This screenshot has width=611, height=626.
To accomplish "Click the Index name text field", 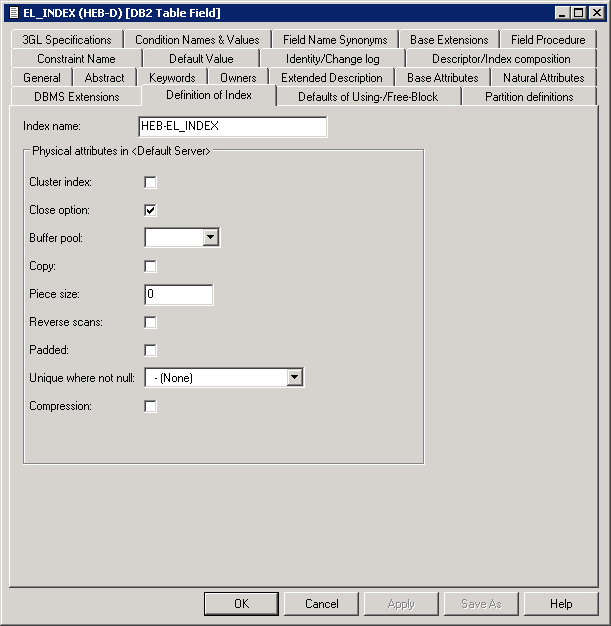I will point(233,127).
